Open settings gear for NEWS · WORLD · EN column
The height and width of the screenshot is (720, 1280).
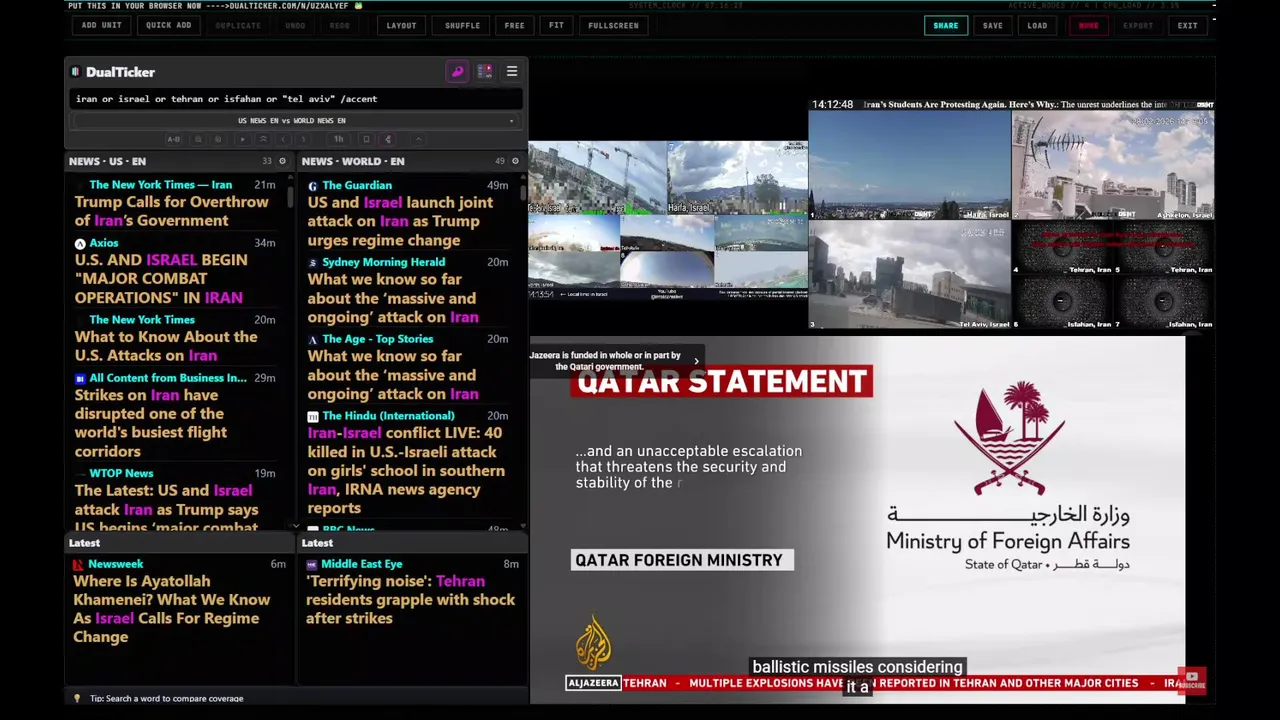click(x=515, y=161)
